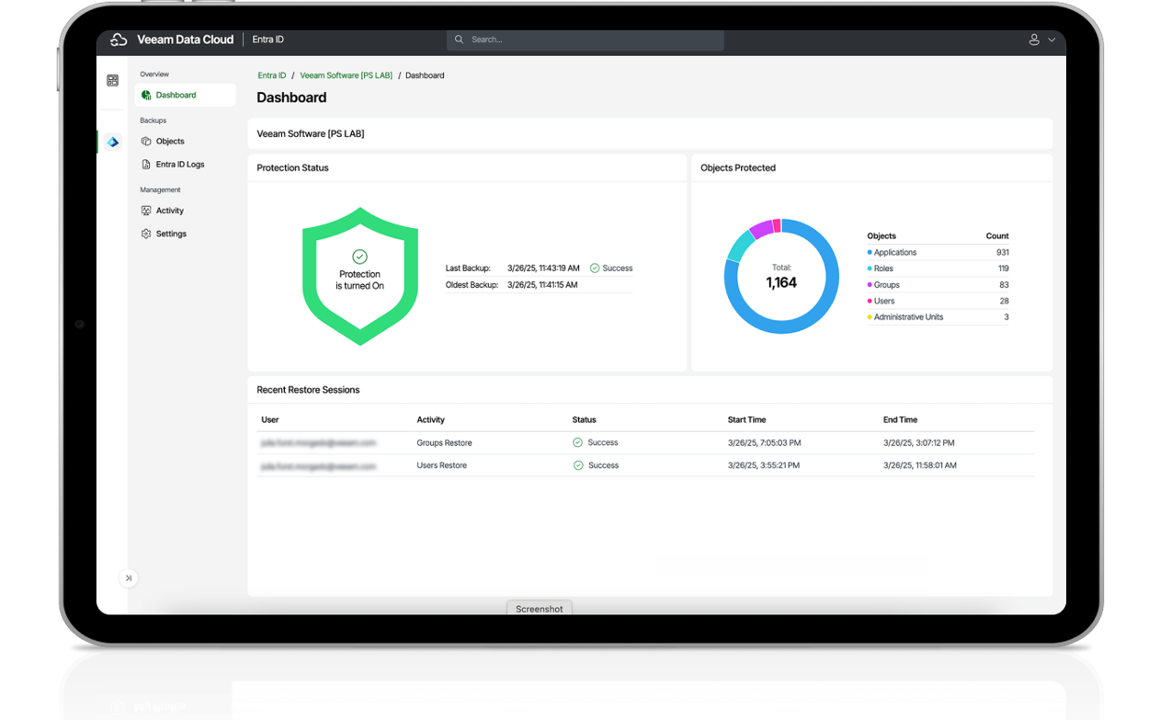
Task: Follow the Entra ID breadcrumb link
Action: 272,75
